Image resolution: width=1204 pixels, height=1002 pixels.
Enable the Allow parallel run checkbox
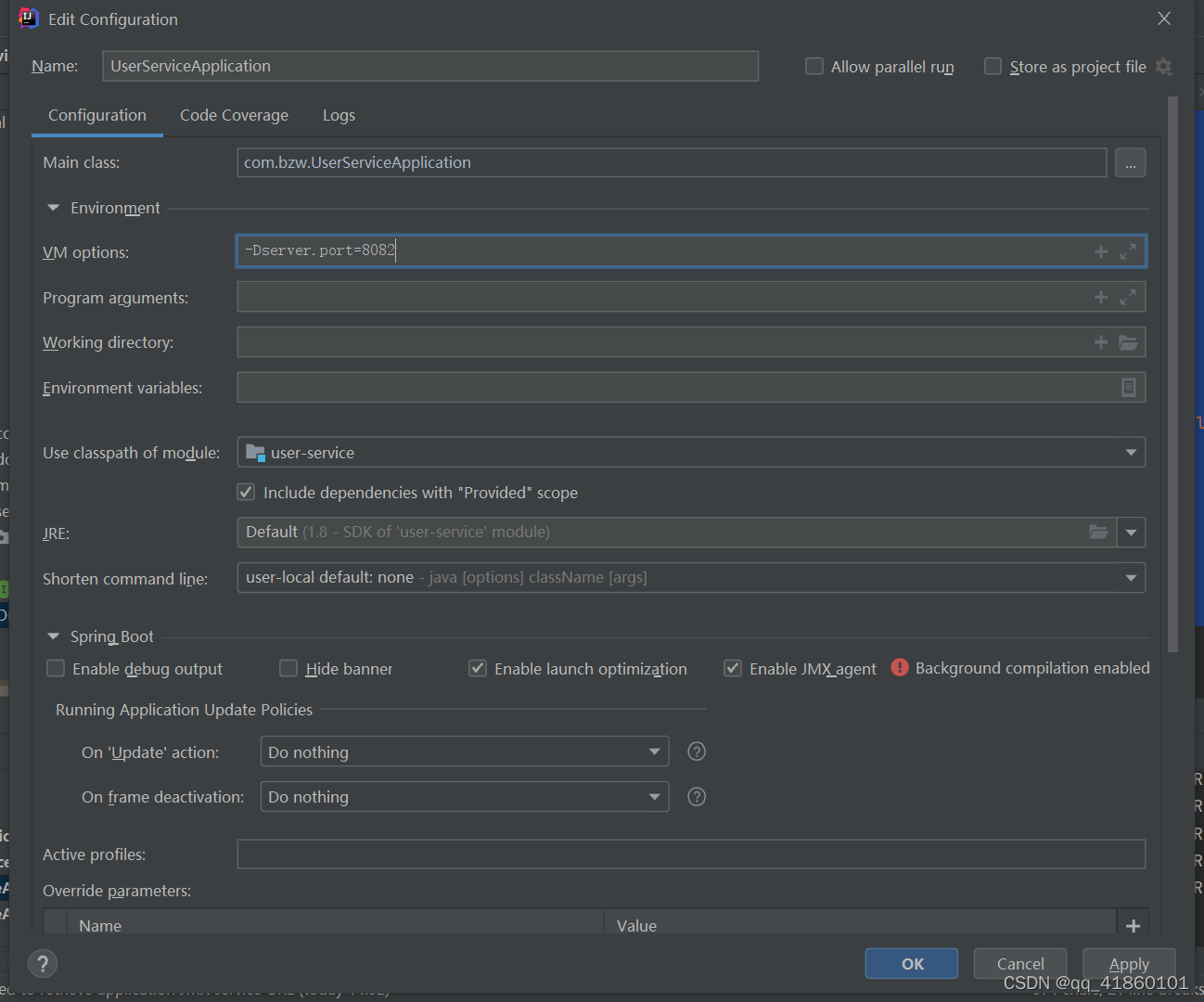814,67
